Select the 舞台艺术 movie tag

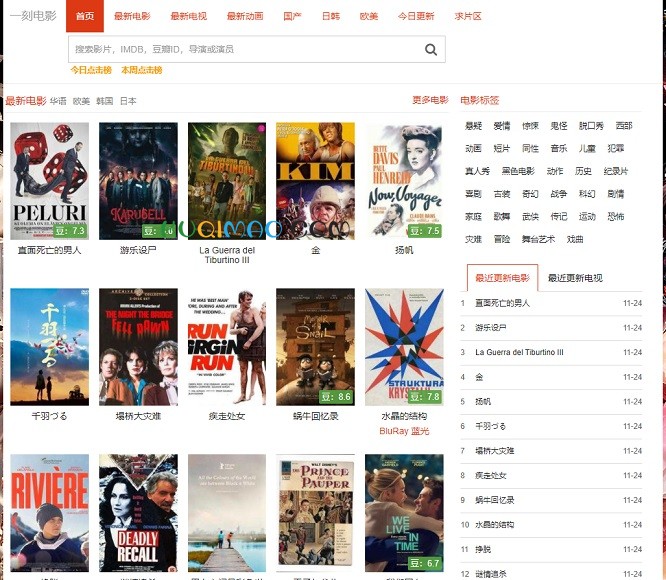539,239
